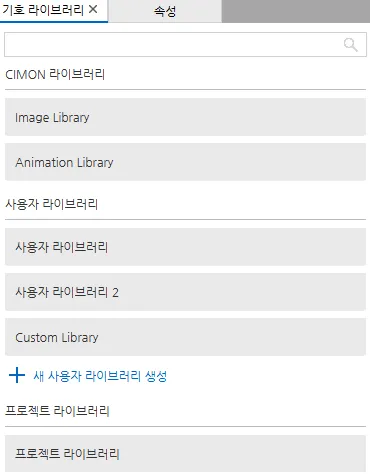Click divider line below CIMON 라이브러리 heading

pyautogui.click(x=185, y=89)
